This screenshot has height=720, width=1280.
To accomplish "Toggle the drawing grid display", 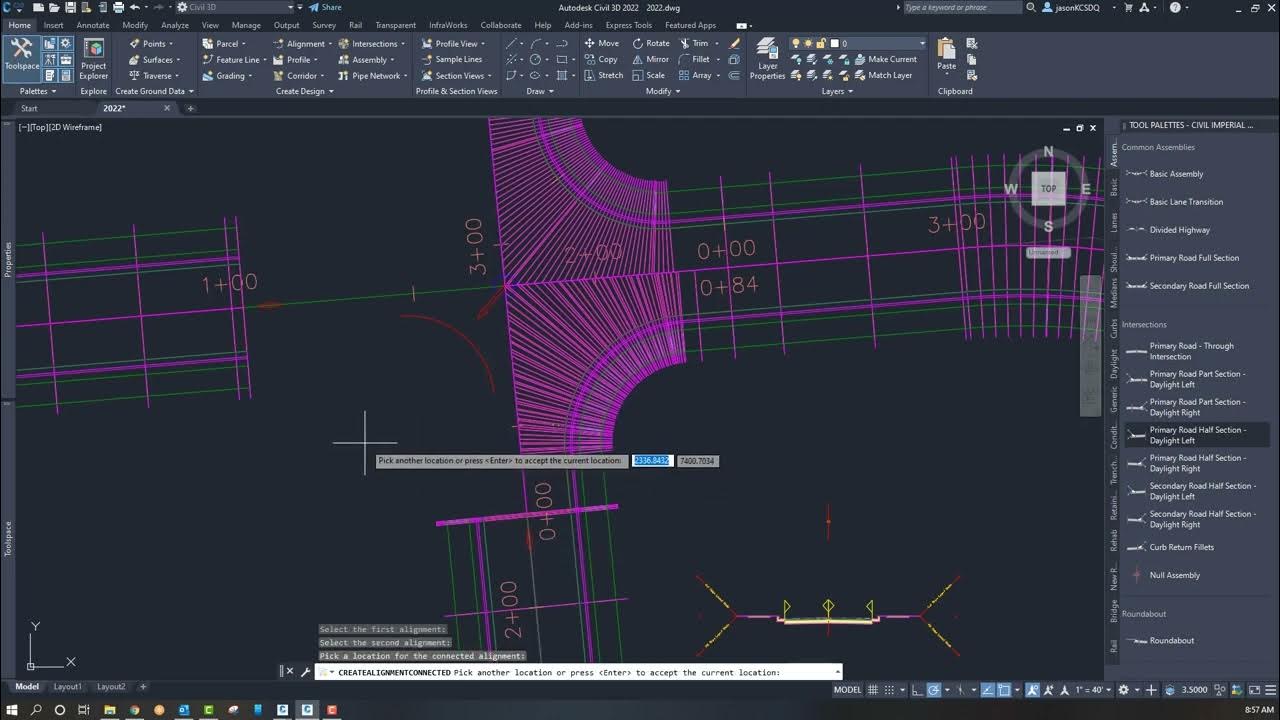I will 874,689.
